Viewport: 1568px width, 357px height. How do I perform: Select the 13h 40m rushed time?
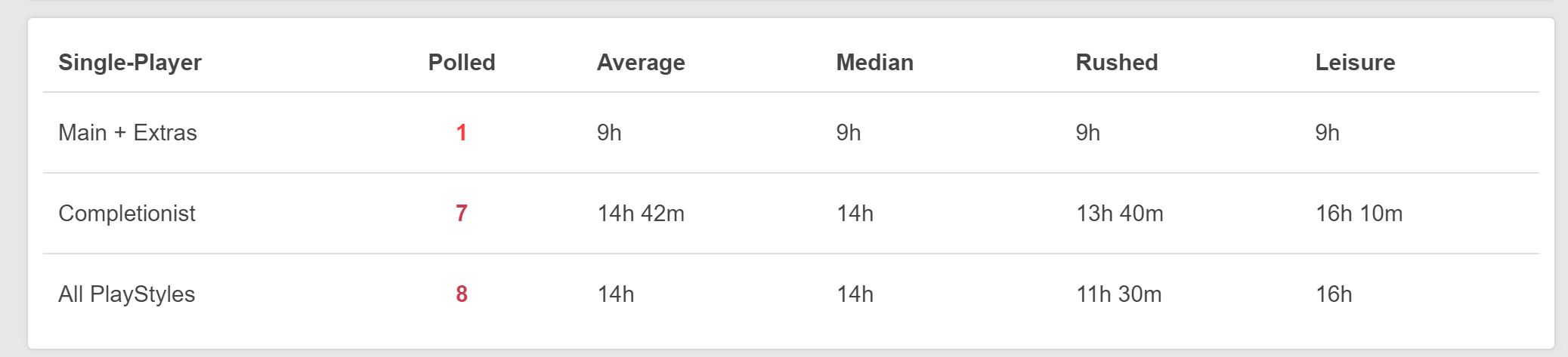pos(1120,214)
